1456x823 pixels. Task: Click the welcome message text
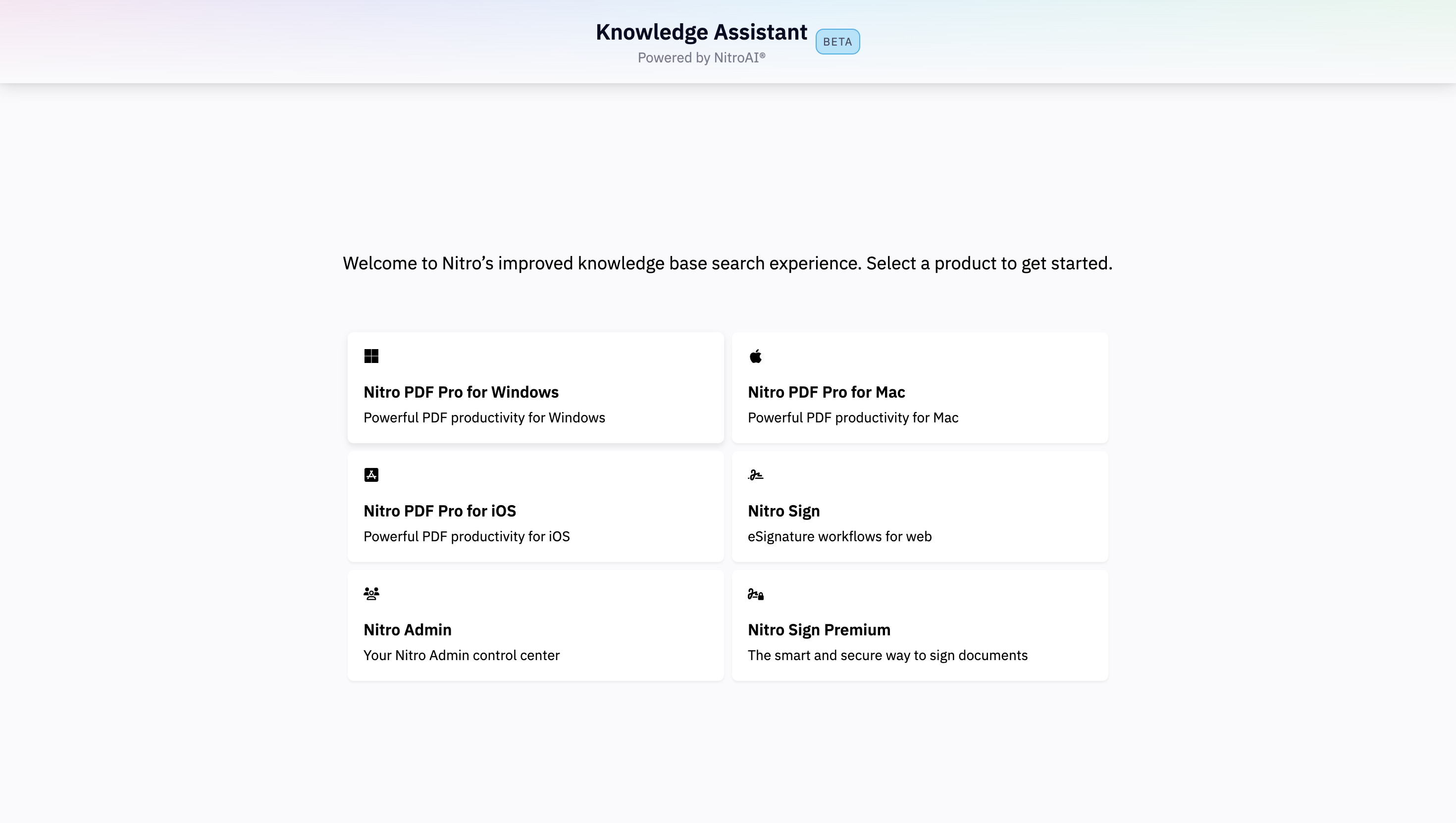point(728,263)
